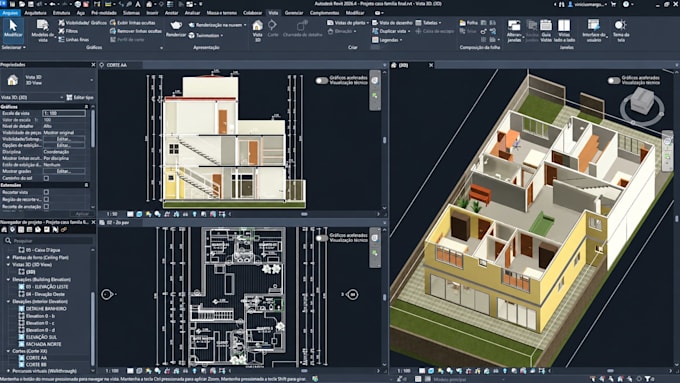Click 02 - 2o pav view vertical scrollbar
The image size is (680, 383).
385,298
